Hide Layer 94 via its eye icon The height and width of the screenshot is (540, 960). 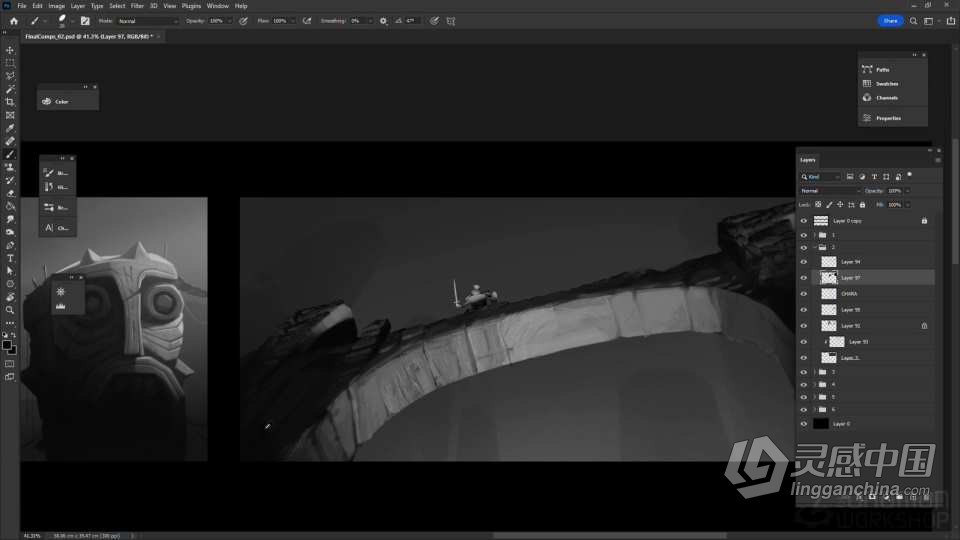[x=803, y=262]
